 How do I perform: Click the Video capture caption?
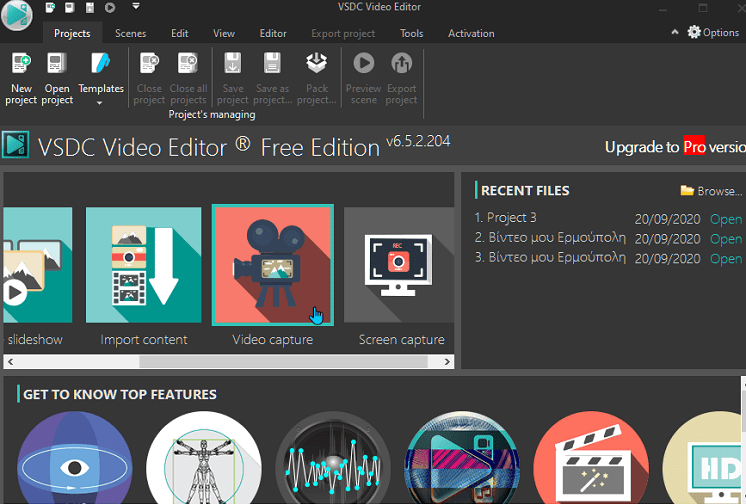pyautogui.click(x=273, y=339)
